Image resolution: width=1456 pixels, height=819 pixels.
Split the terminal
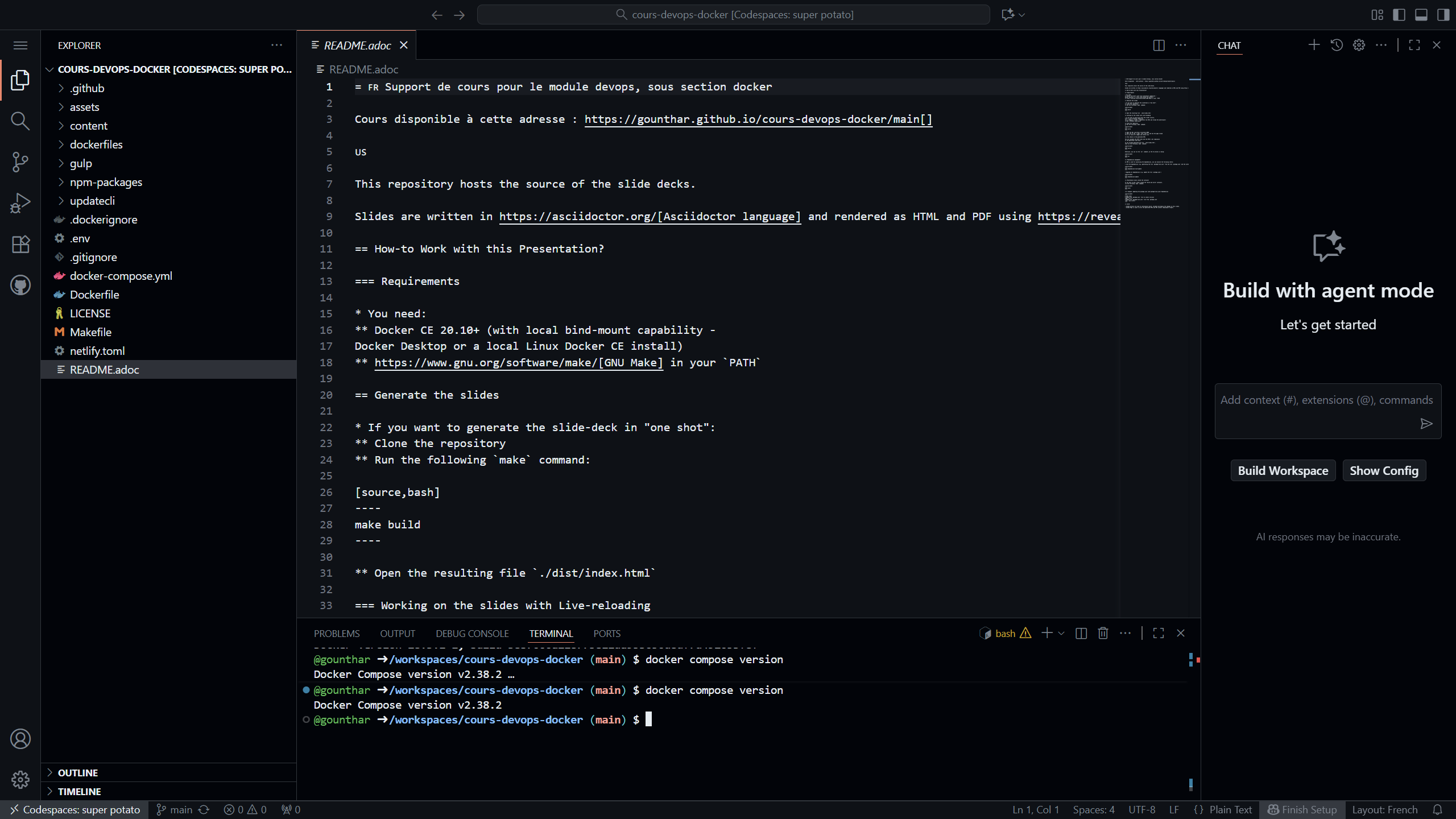pyautogui.click(x=1080, y=633)
